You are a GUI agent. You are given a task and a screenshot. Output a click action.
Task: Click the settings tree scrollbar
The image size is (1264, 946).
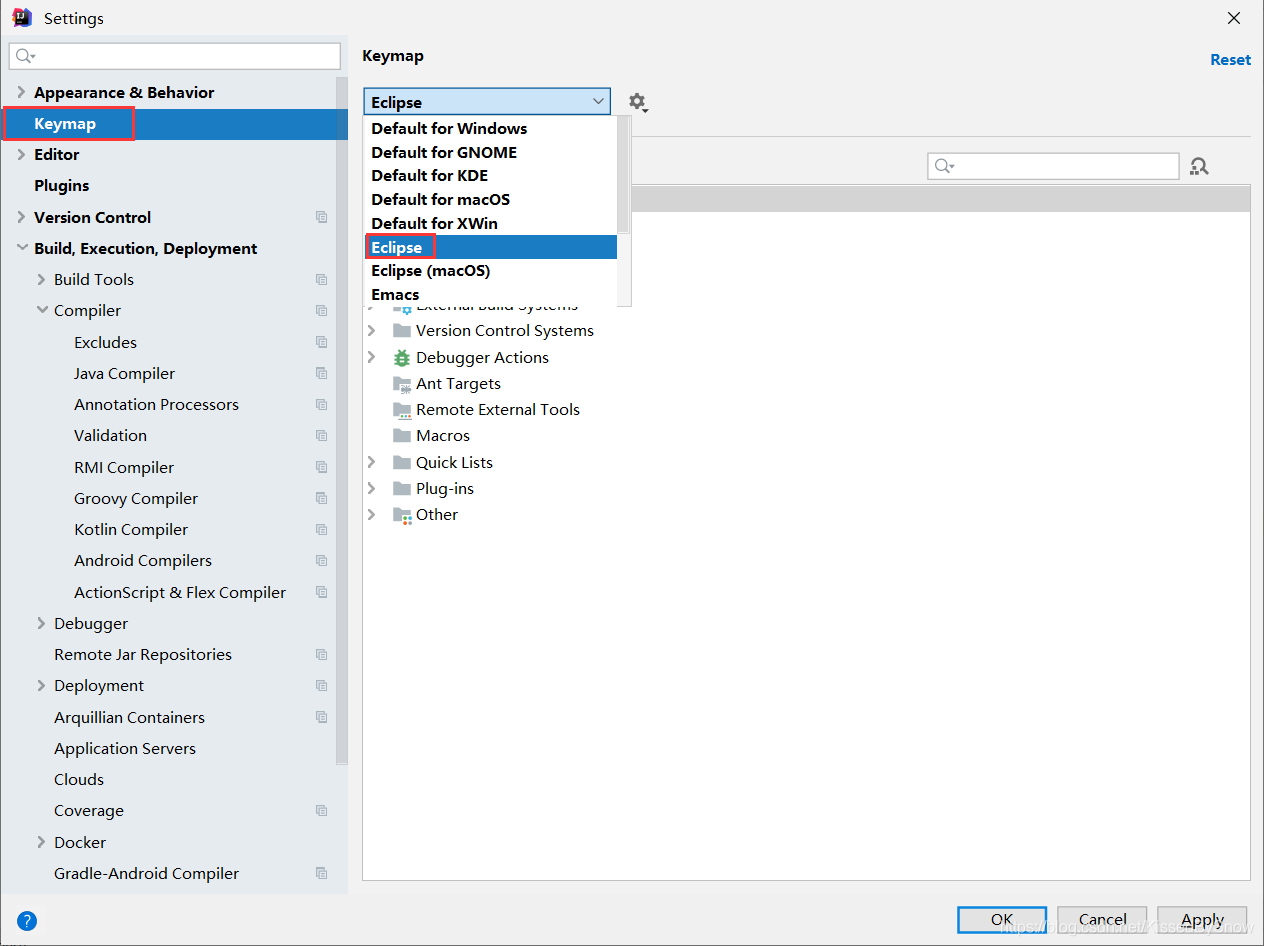pos(341,420)
